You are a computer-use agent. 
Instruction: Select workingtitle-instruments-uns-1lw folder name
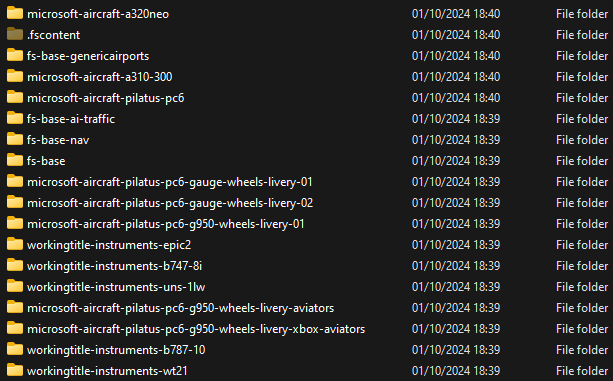(x=116, y=287)
